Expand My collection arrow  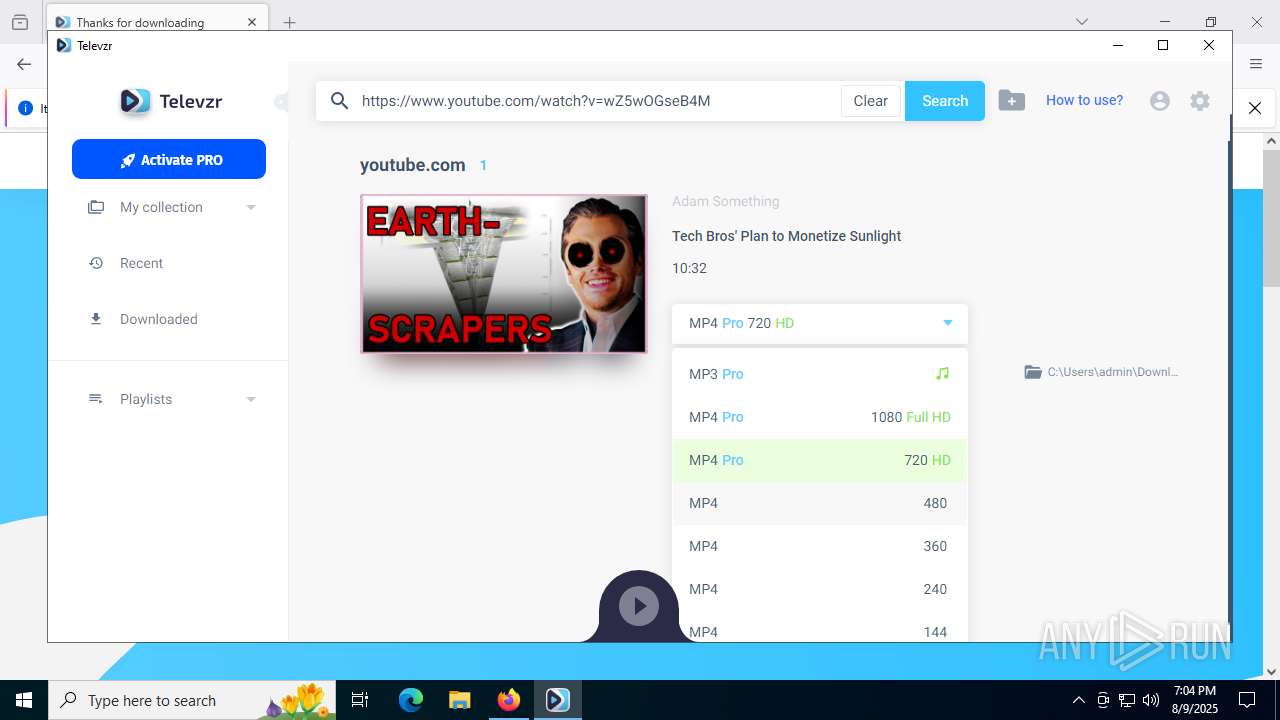(x=251, y=207)
